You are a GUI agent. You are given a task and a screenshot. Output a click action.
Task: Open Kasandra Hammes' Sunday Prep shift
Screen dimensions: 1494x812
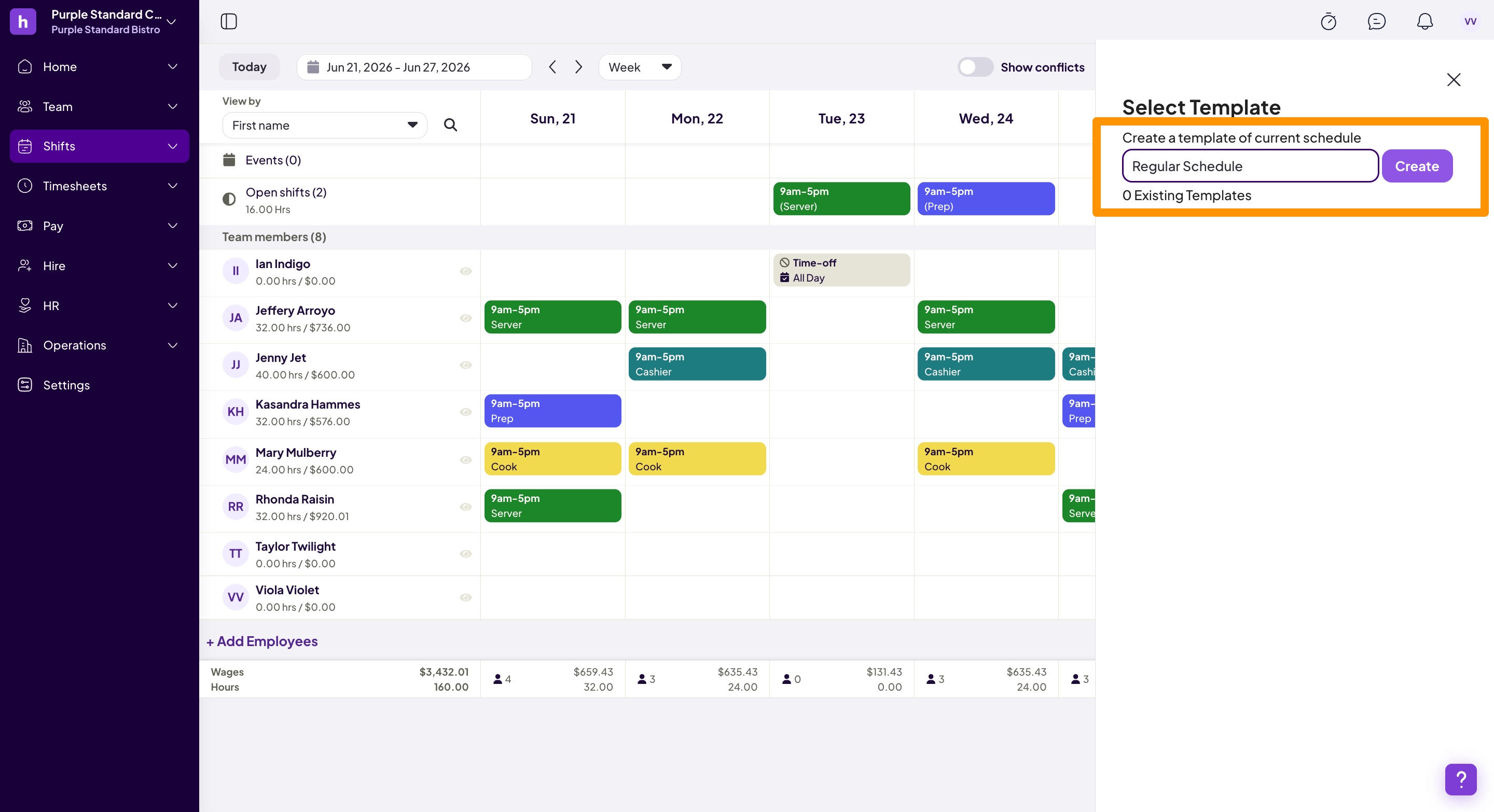click(552, 410)
